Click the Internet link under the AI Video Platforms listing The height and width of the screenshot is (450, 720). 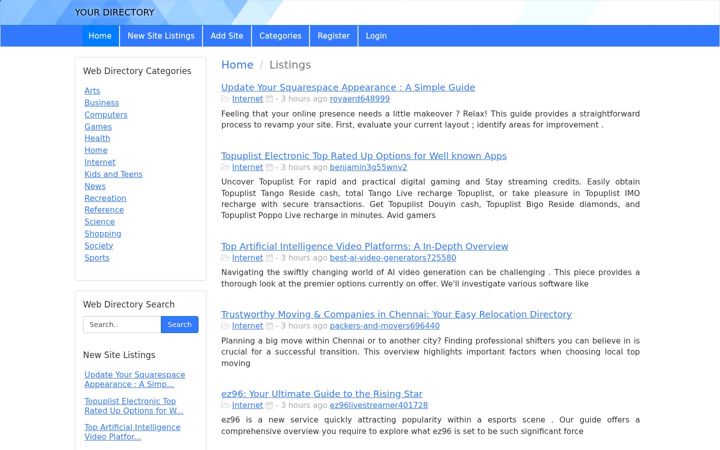point(248,258)
